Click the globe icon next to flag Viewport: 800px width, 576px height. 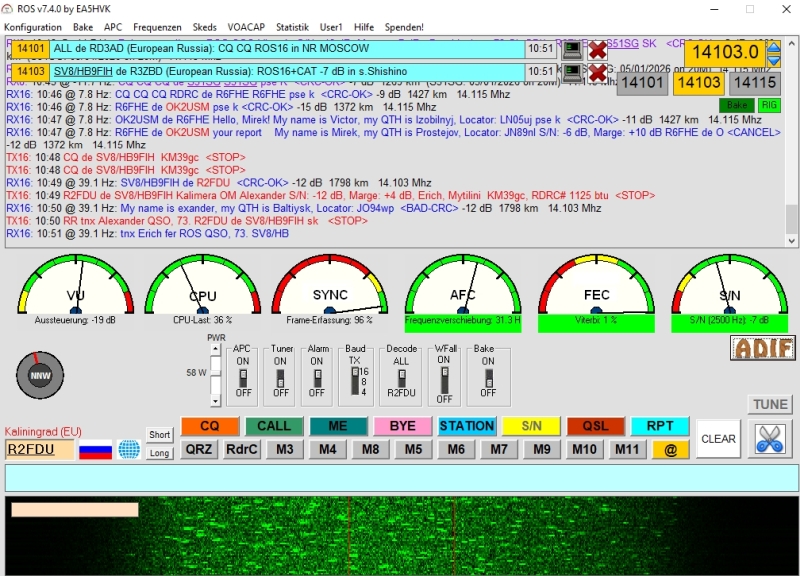pyautogui.click(x=129, y=449)
